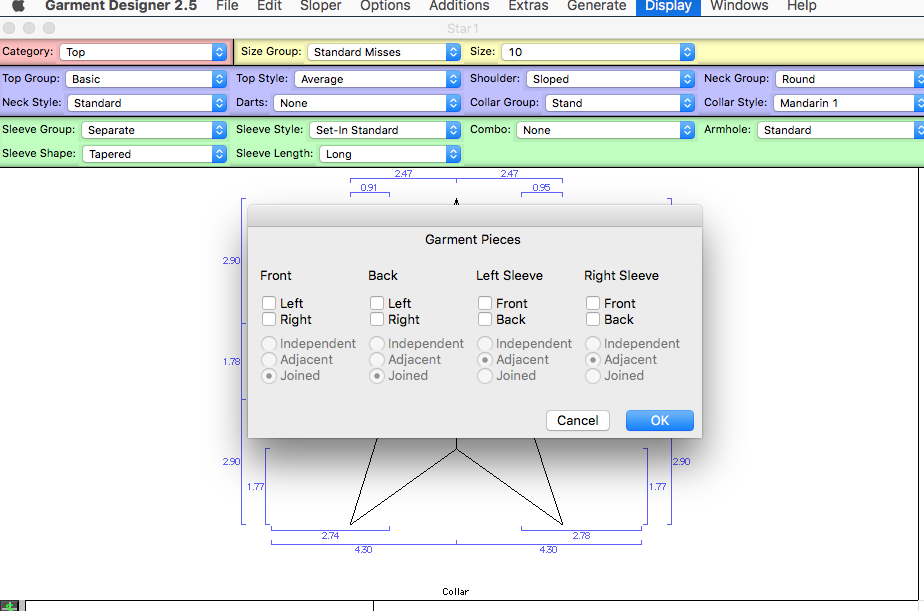Viewport: 924px width, 611px height.
Task: Open the Neck Group dropdown
Action: click(x=849, y=79)
